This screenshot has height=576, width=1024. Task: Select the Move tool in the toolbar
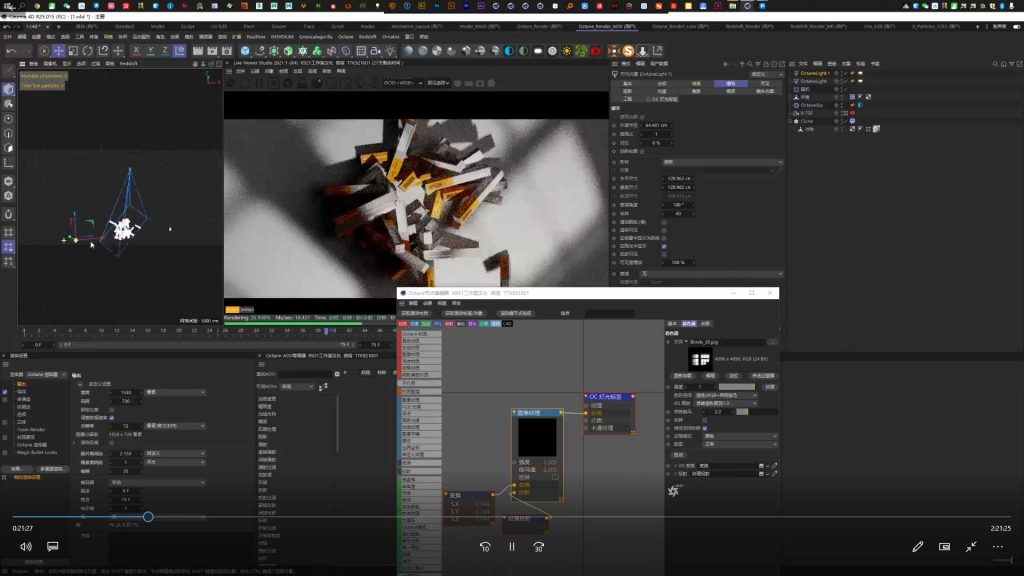pyautogui.click(x=58, y=47)
